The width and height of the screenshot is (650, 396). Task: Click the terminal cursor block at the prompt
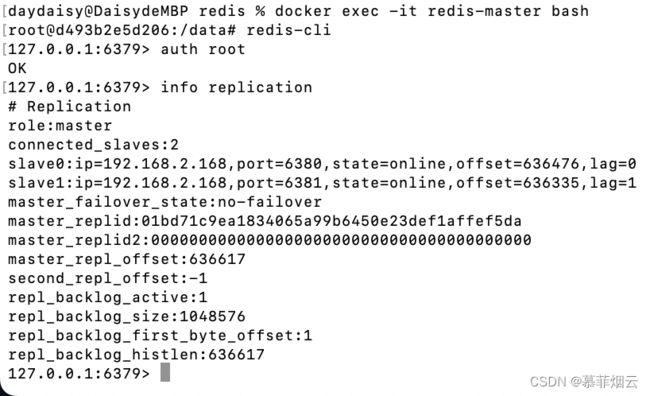point(165,372)
